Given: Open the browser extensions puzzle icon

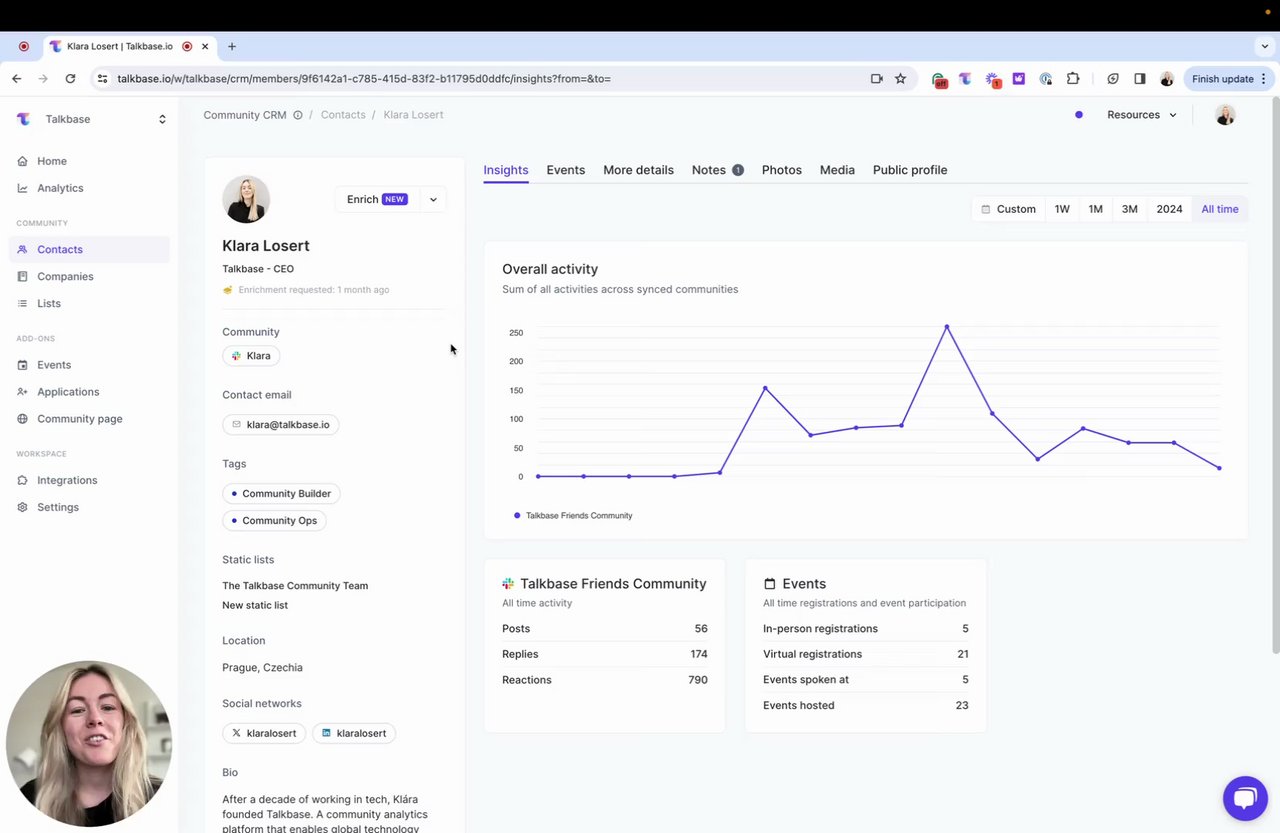Looking at the screenshot, I should 1073,78.
